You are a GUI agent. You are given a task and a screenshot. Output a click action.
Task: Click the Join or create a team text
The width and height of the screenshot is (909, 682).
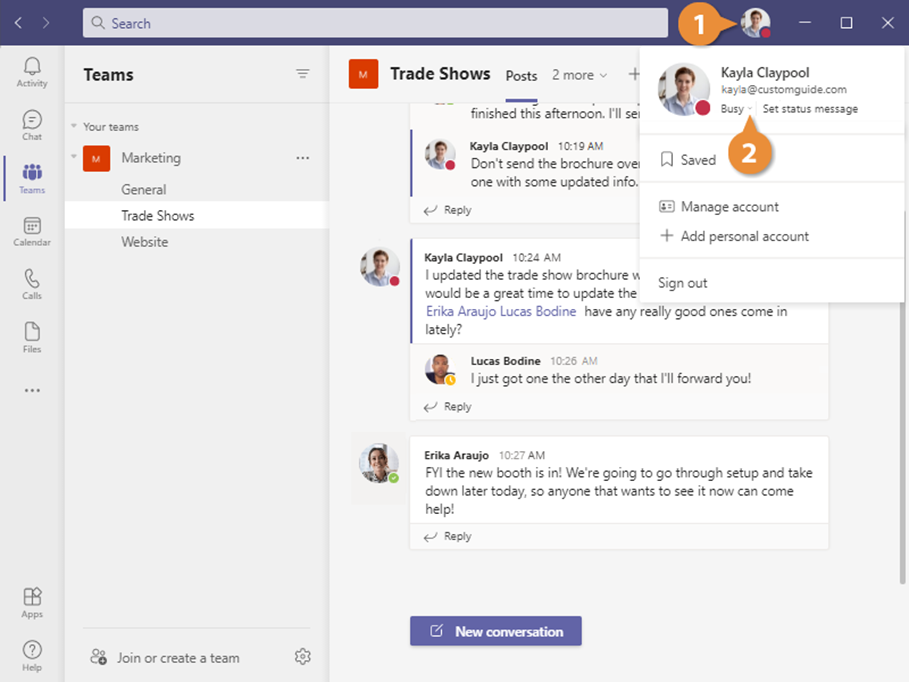(178, 658)
